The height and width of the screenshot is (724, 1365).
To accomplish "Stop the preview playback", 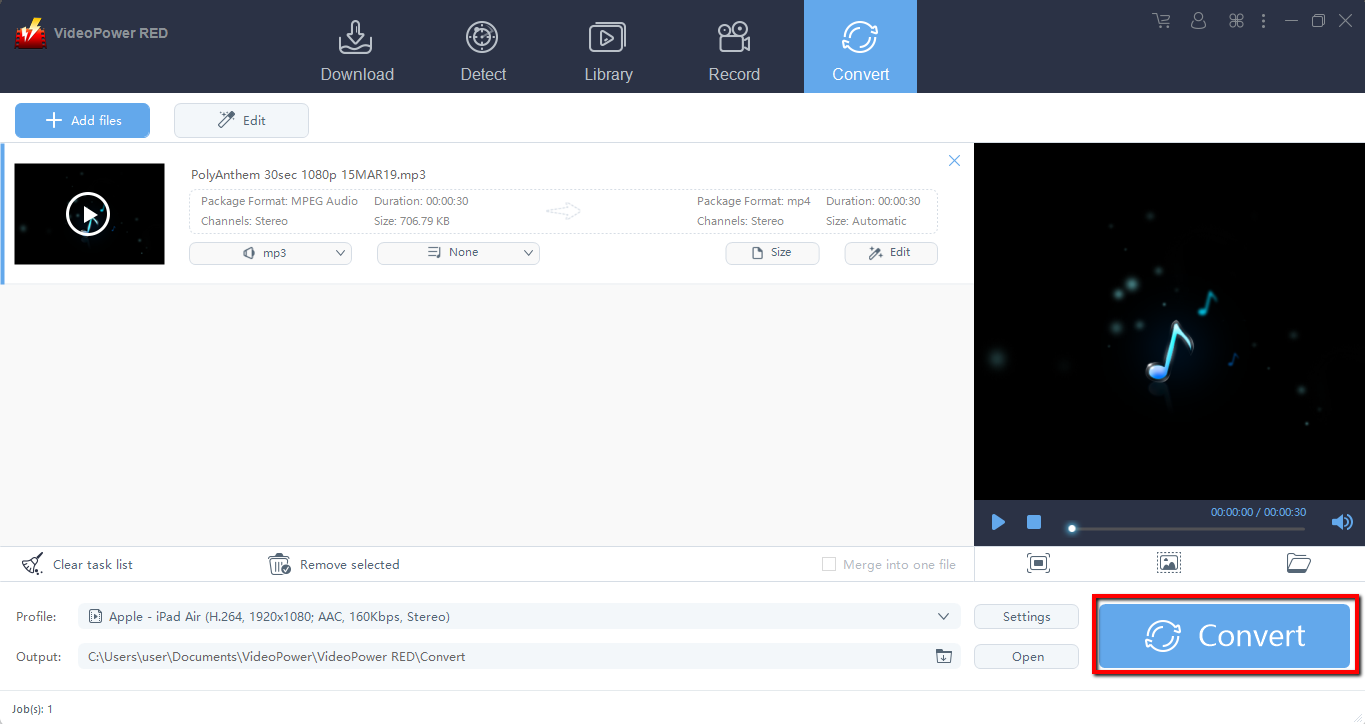I will [1034, 522].
